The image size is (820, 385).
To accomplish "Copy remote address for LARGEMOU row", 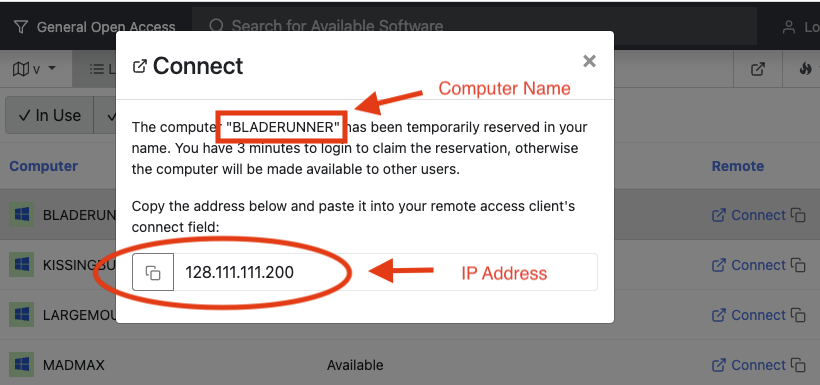I will coord(798,315).
